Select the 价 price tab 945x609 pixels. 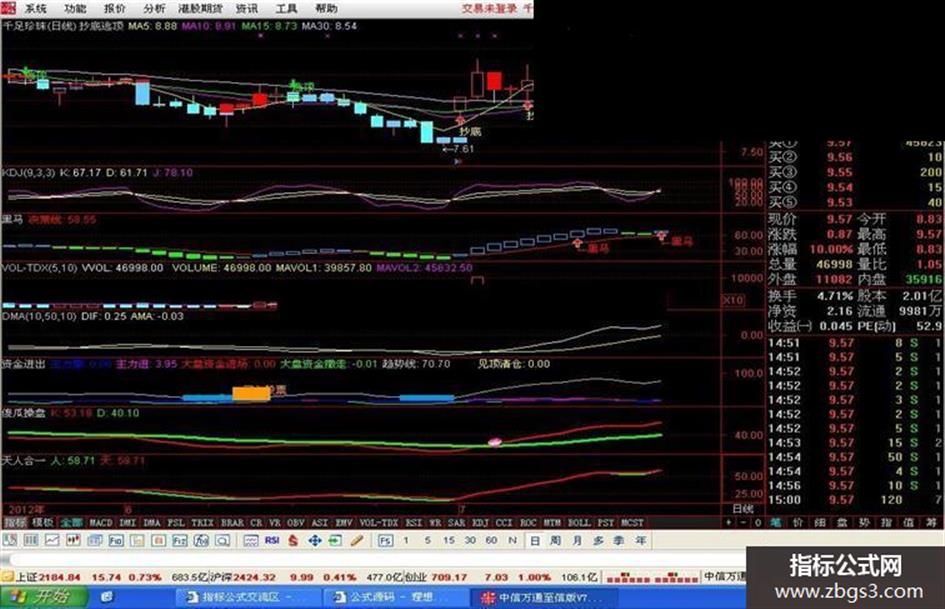798,523
